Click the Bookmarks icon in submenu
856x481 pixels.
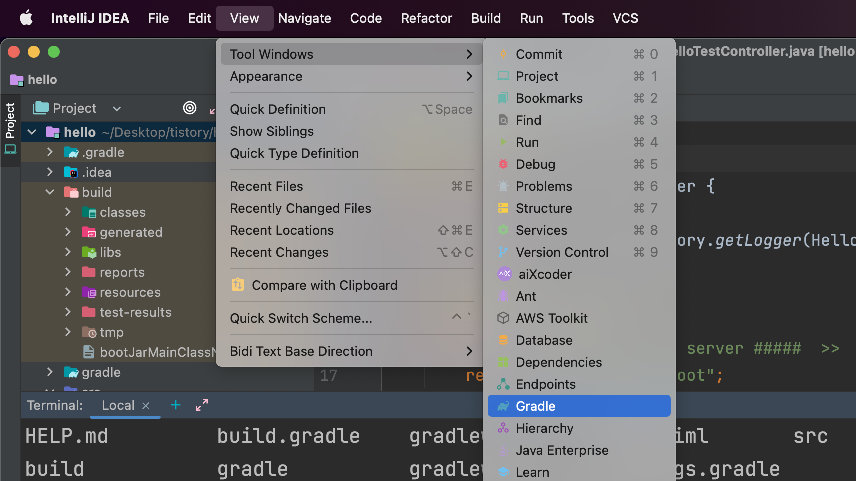(503, 98)
